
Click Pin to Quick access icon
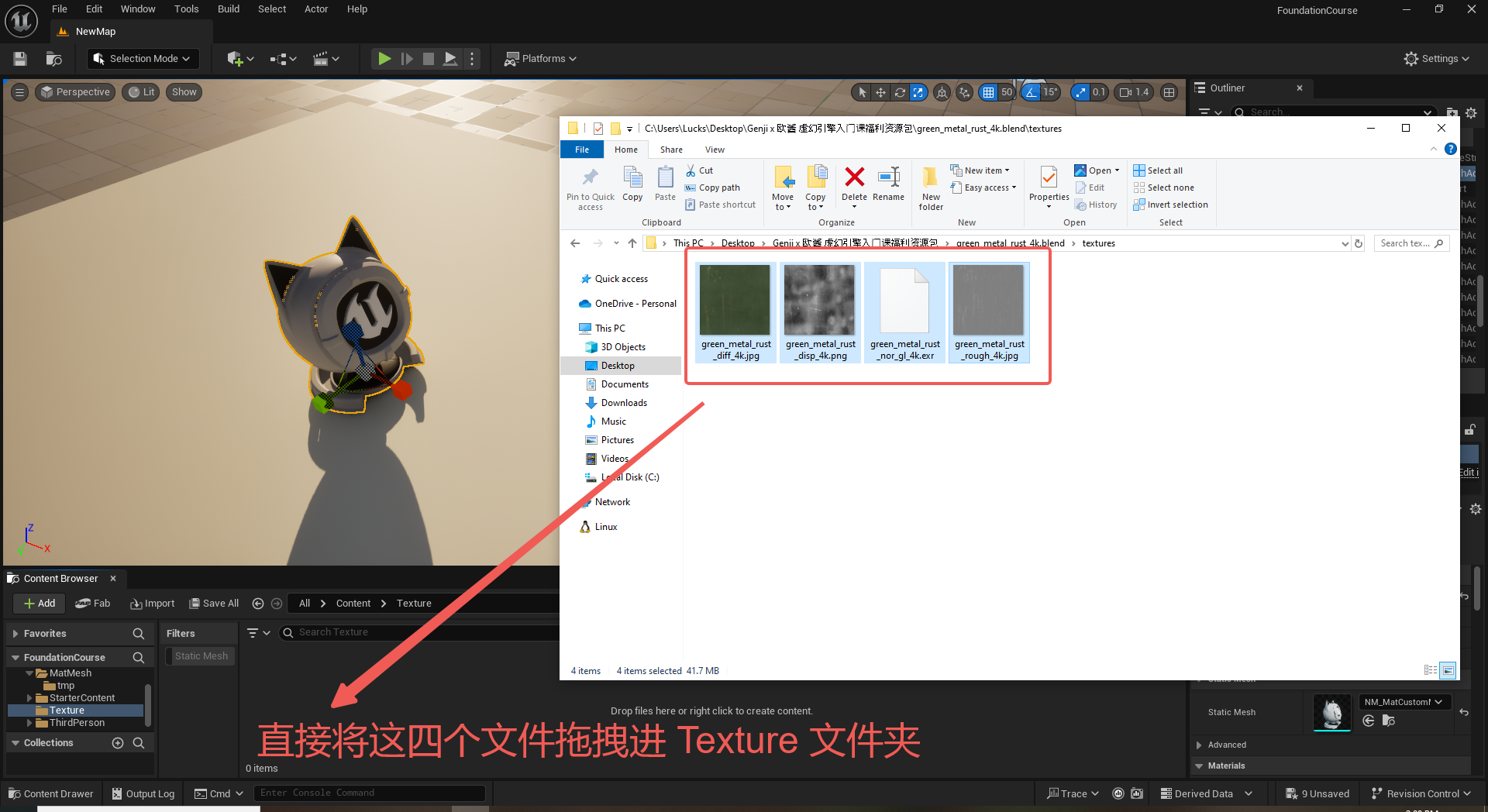tap(590, 177)
